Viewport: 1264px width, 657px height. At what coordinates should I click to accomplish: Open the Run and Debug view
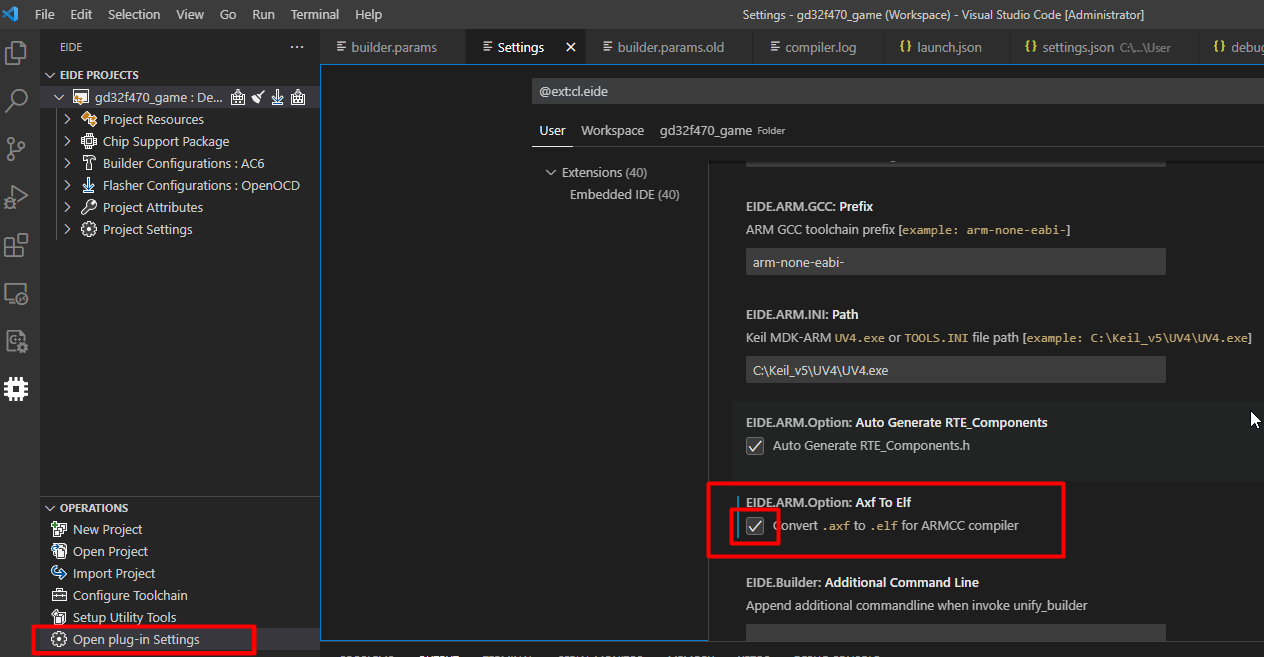pos(16,197)
